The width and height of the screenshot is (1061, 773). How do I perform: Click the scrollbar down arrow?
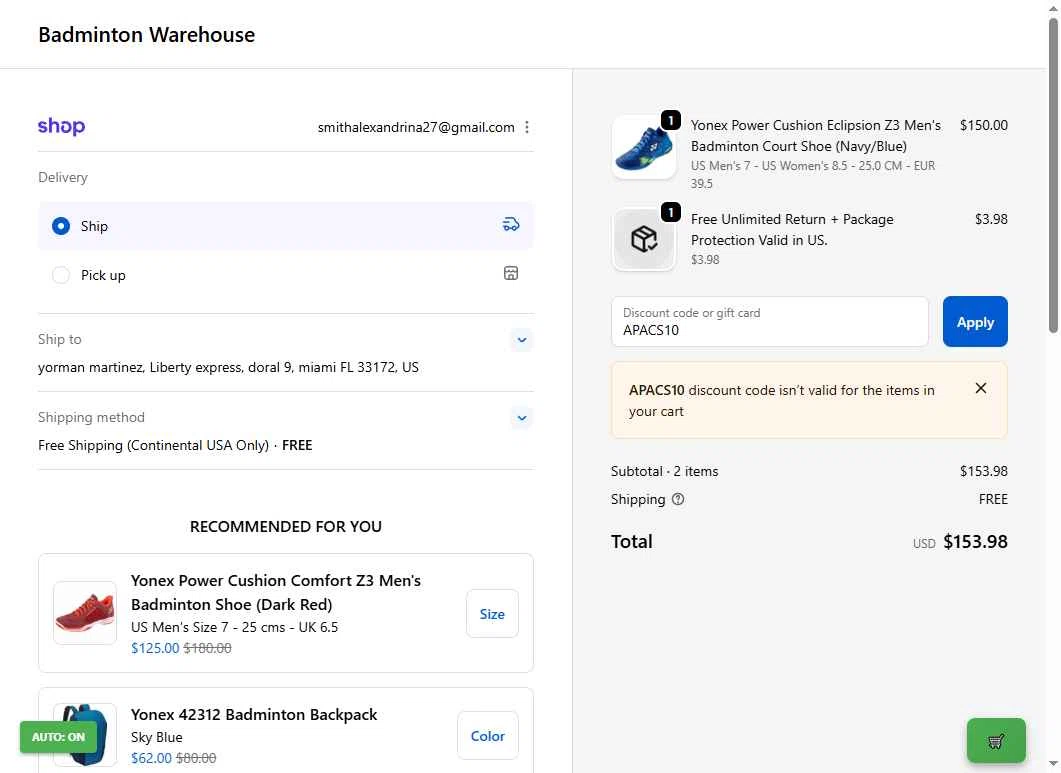pyautogui.click(x=1053, y=764)
